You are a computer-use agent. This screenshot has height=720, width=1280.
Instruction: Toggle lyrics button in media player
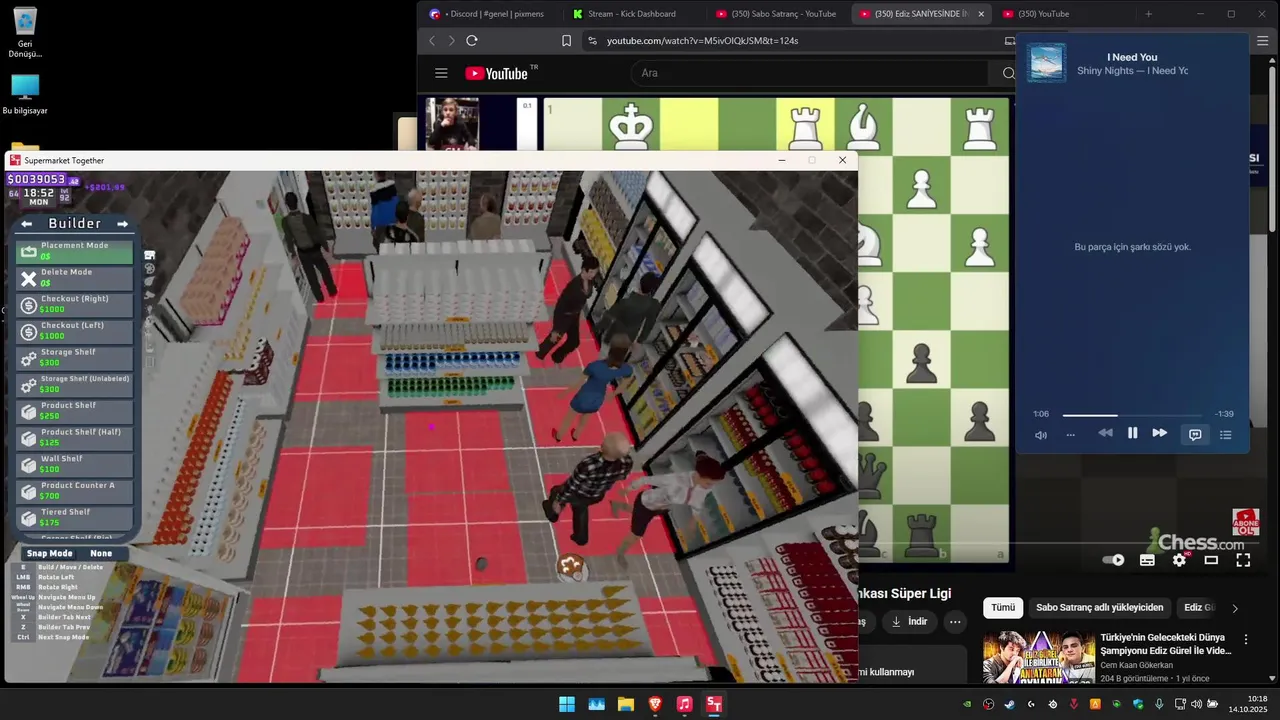(x=1195, y=434)
